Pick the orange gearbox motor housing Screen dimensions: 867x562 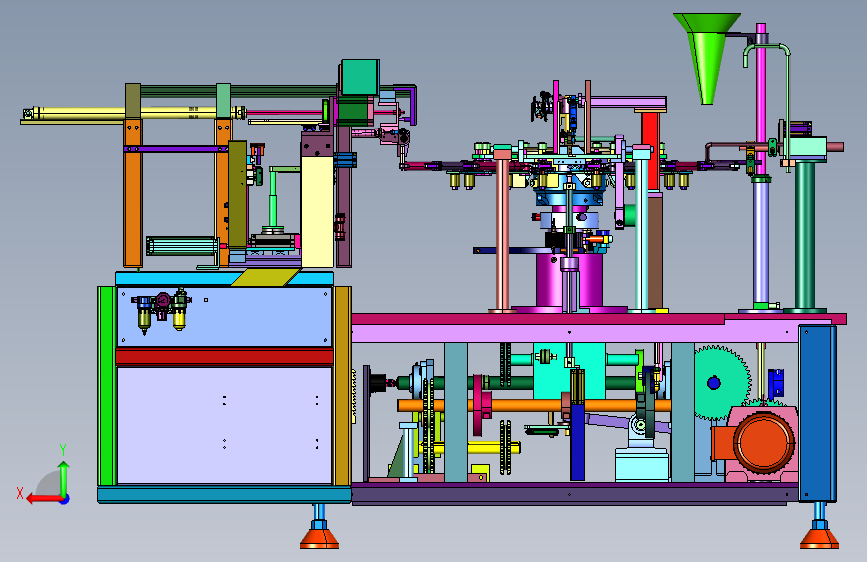coord(764,443)
